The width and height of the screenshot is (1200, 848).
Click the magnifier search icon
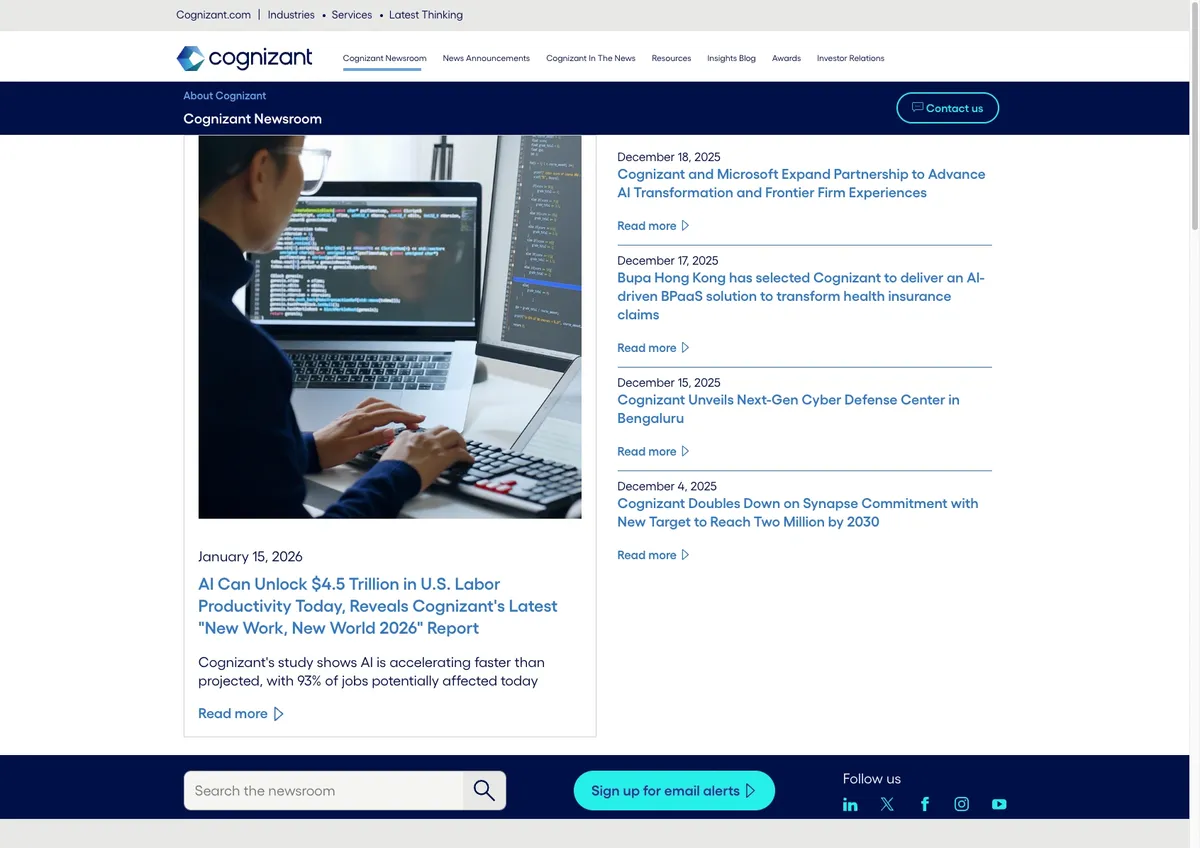[484, 790]
